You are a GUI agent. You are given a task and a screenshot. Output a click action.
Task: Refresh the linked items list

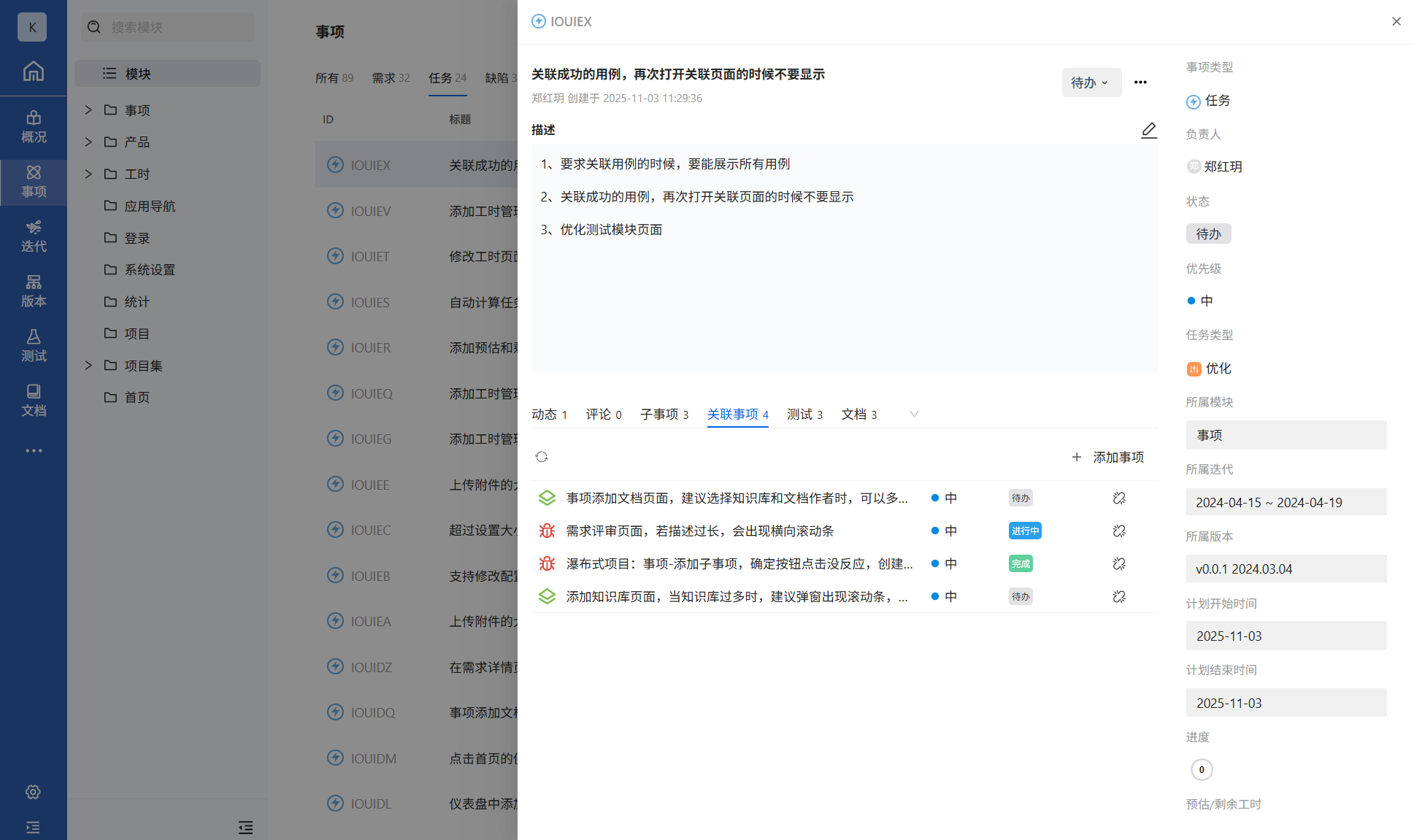coord(541,457)
